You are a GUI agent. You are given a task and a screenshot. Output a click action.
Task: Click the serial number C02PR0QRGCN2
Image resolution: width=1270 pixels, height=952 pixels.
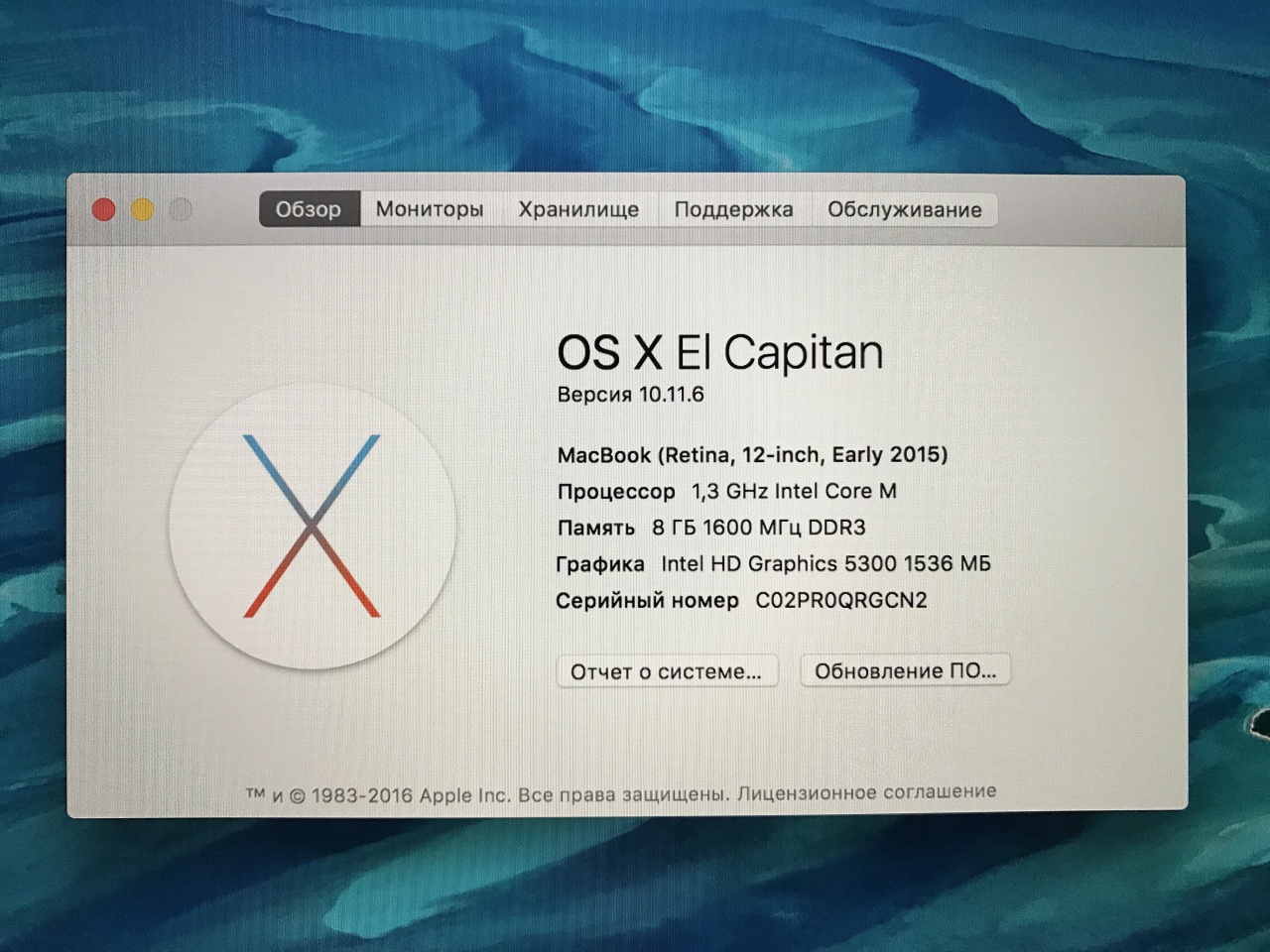(841, 600)
